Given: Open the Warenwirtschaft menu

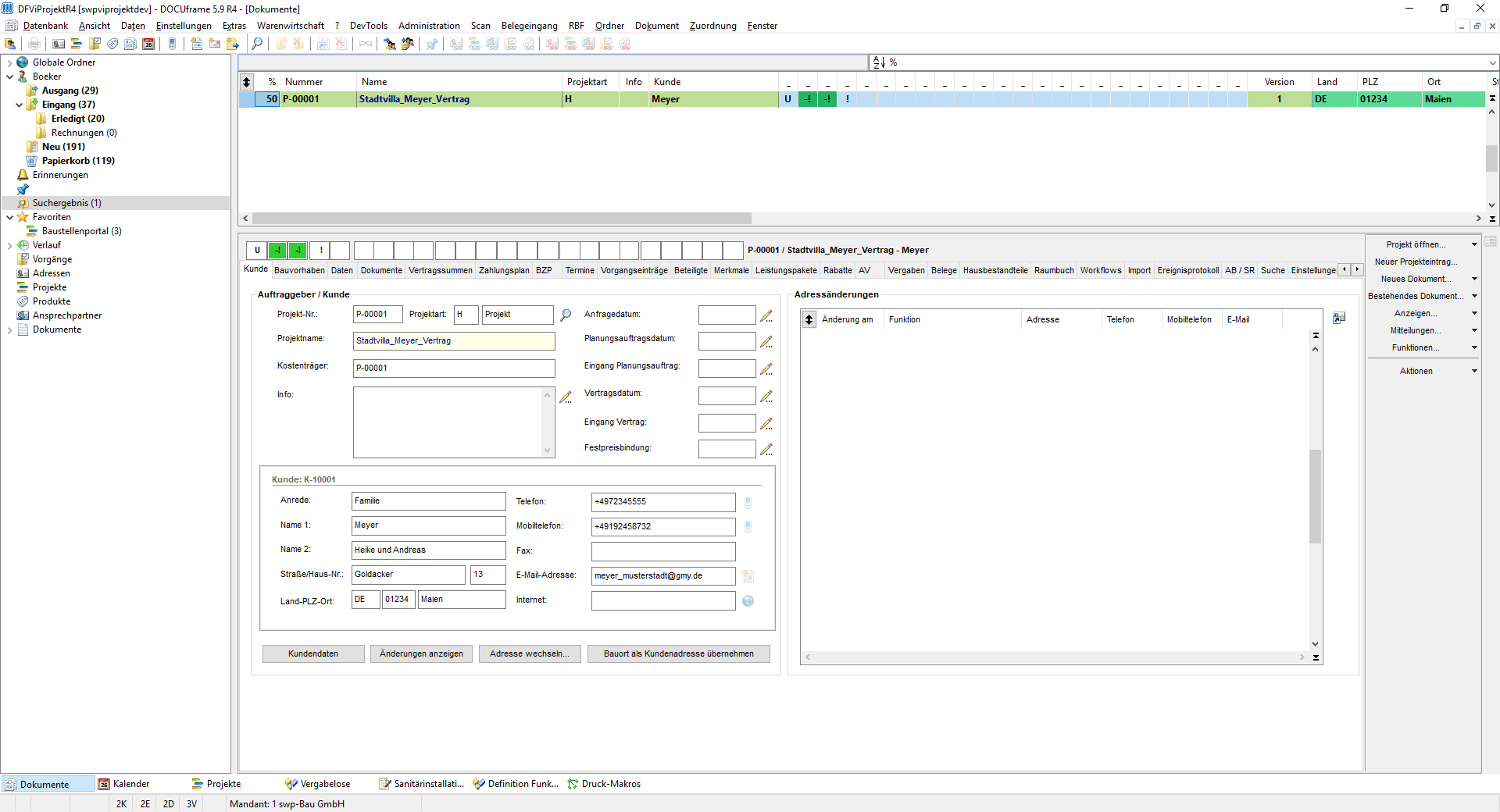Looking at the screenshot, I should click(x=291, y=26).
